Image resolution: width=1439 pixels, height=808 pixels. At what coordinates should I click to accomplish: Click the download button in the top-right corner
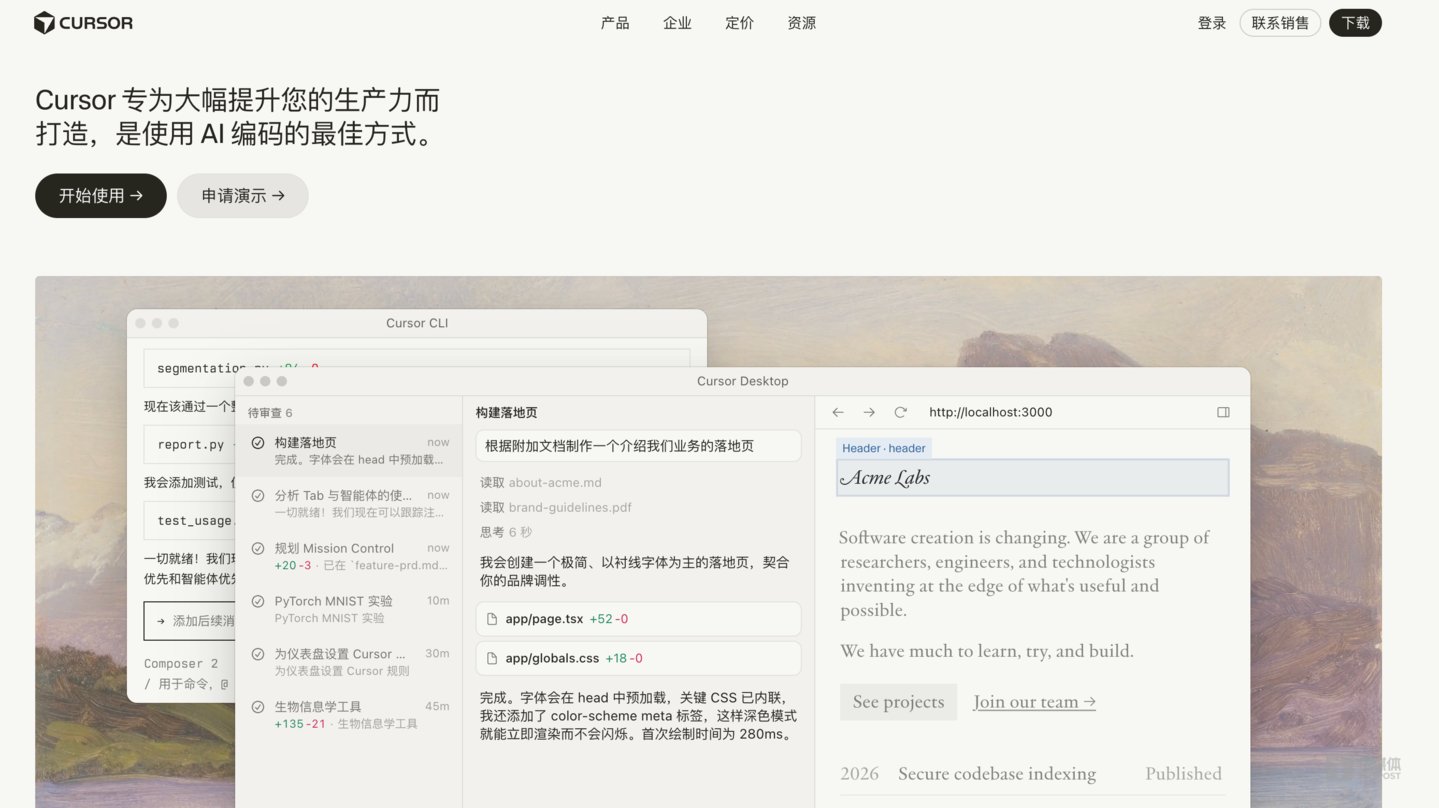pos(1355,22)
